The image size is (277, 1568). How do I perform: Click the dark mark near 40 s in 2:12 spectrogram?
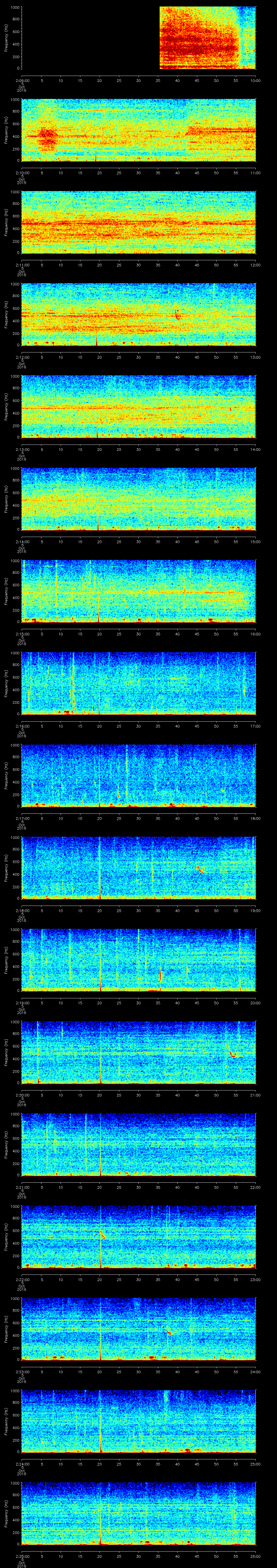pos(178,315)
